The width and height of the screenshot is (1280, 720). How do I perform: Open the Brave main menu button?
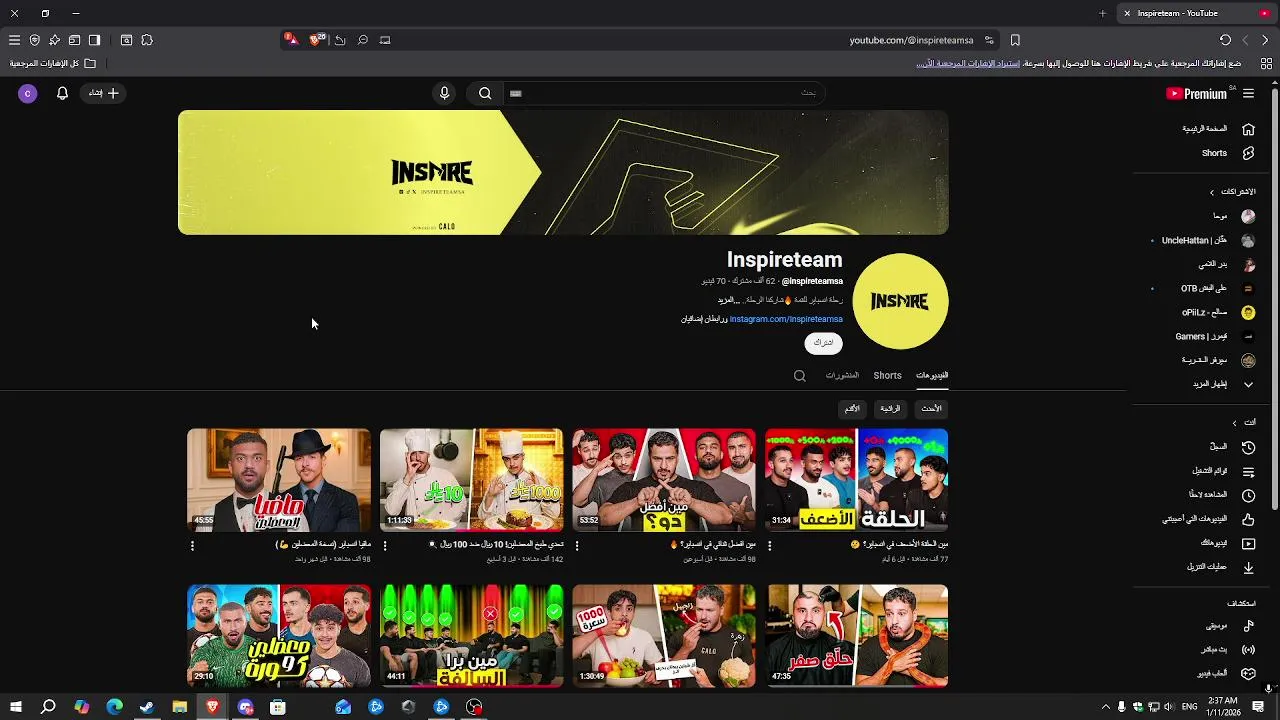pyautogui.click(x=14, y=40)
